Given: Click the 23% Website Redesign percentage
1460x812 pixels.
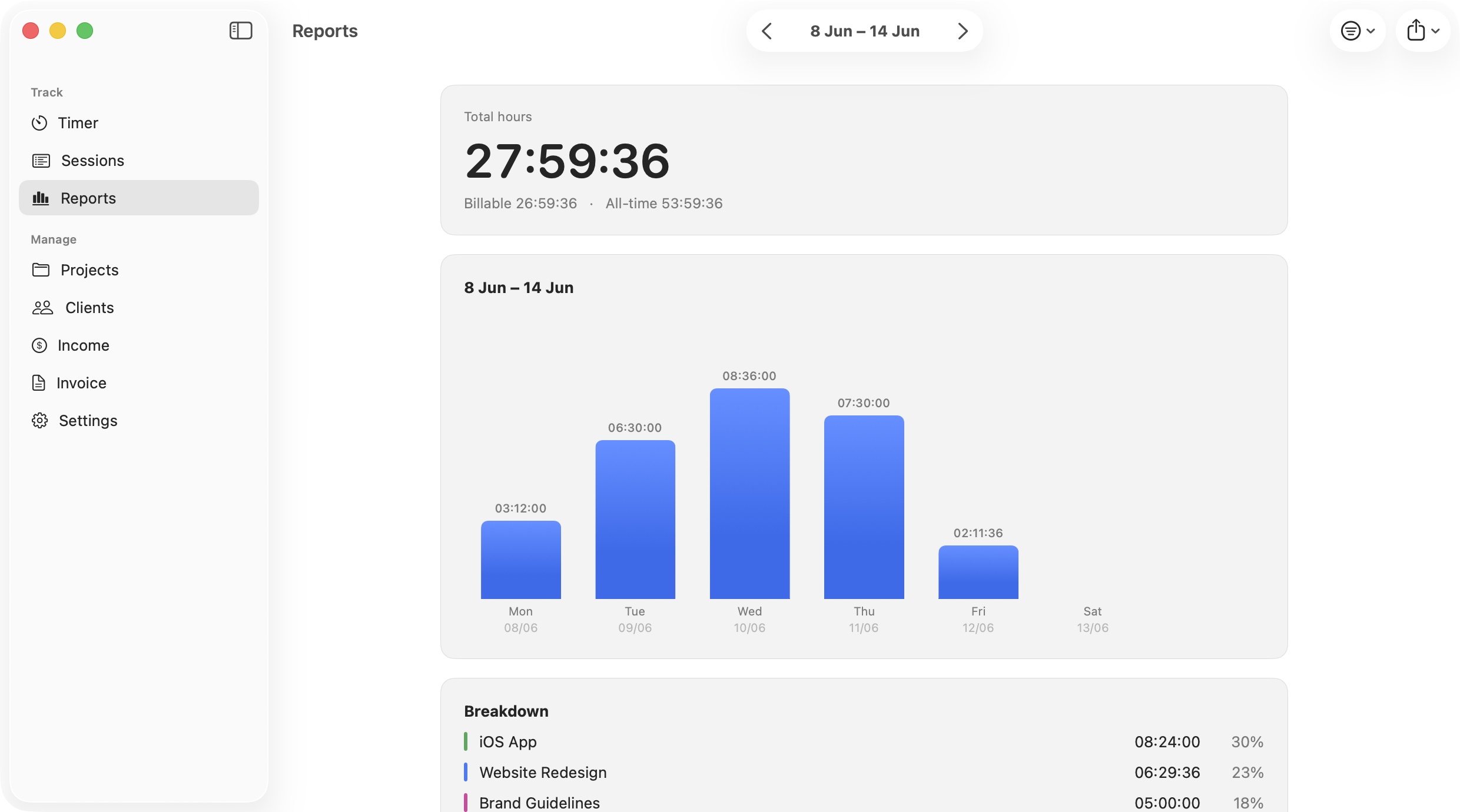Looking at the screenshot, I should point(1247,773).
